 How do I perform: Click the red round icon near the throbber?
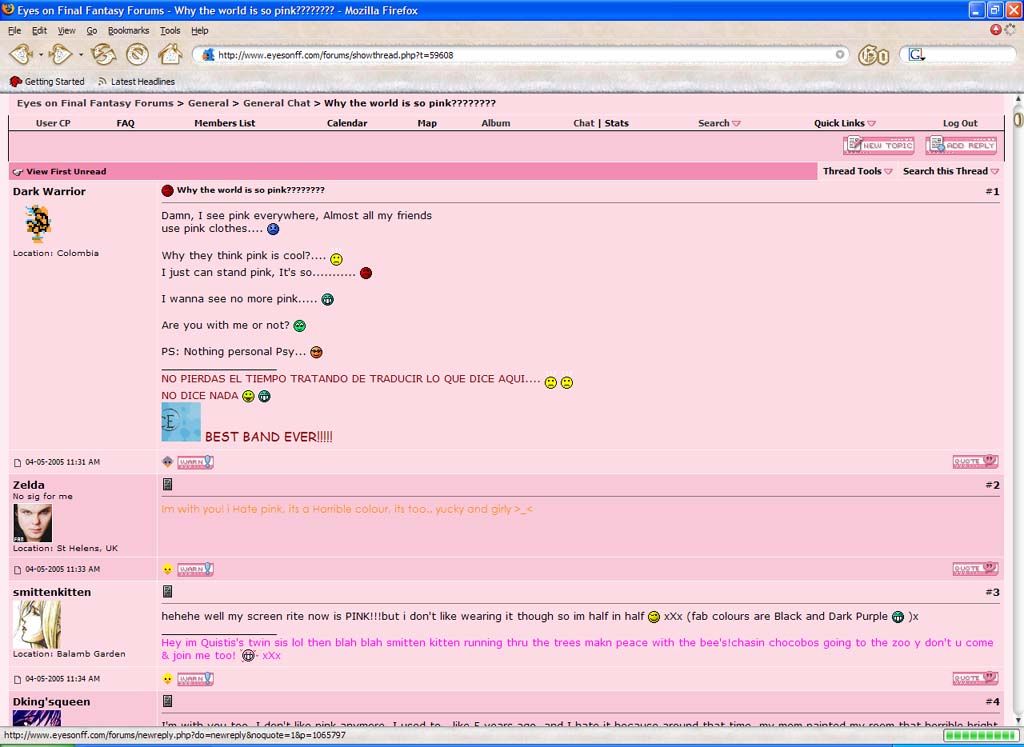point(996,29)
